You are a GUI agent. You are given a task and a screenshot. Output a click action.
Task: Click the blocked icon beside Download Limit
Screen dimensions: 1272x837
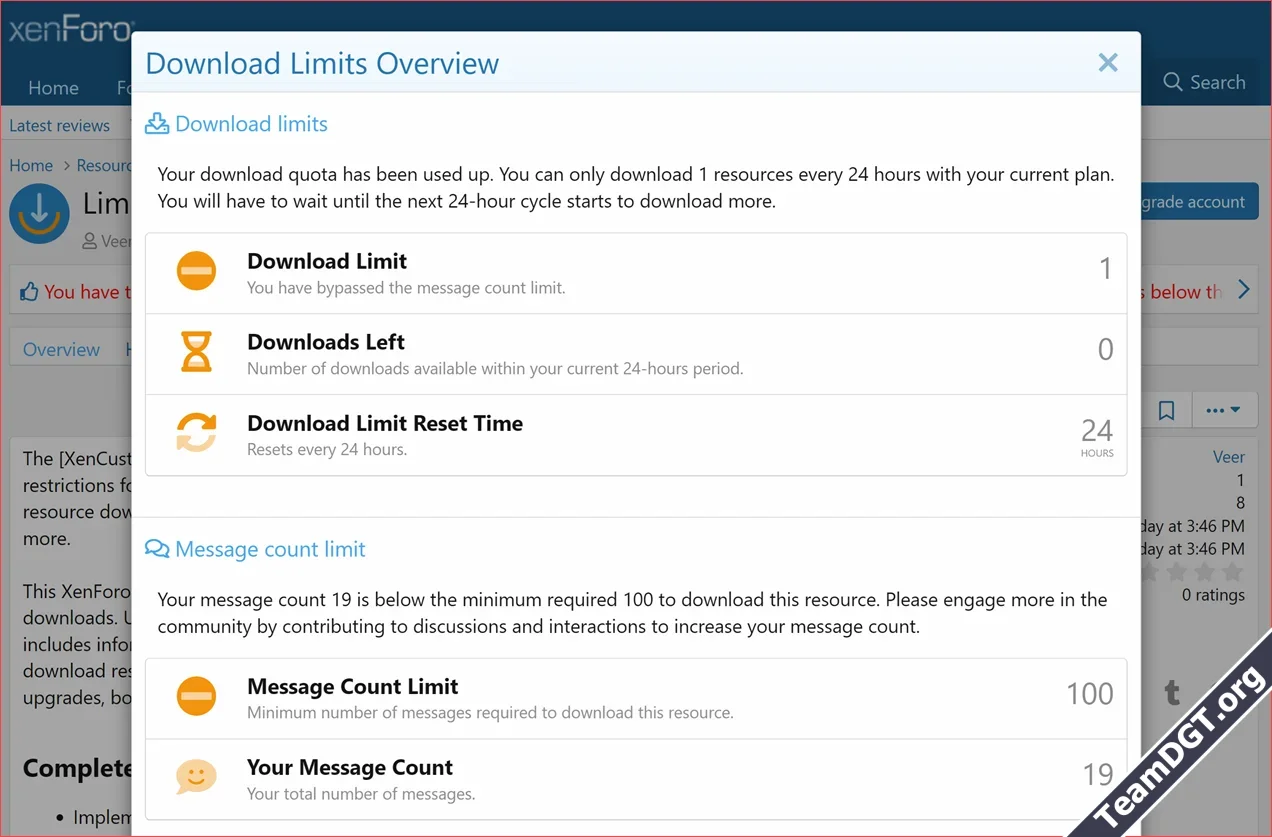coord(195,270)
